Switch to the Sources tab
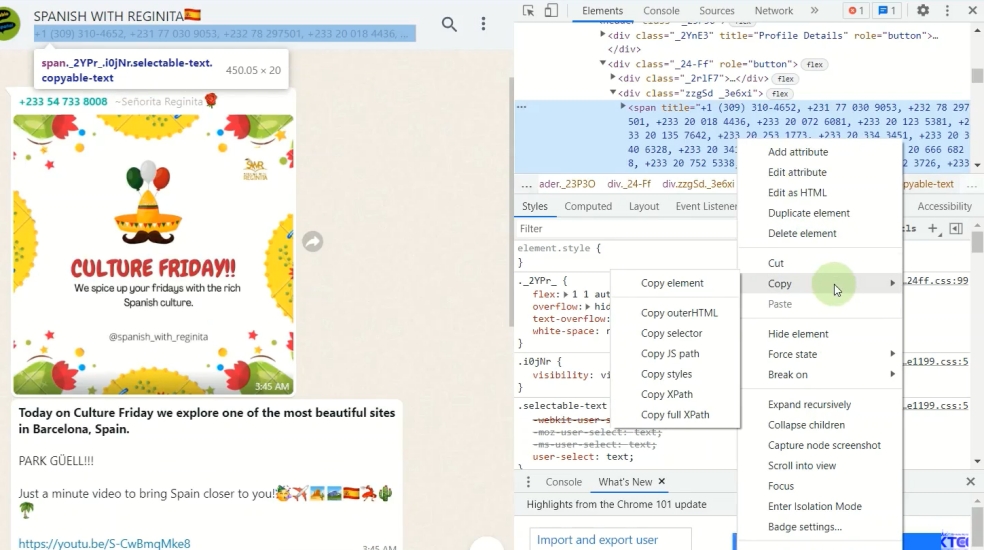Viewport: 984px width, 550px height. pyautogui.click(x=717, y=11)
